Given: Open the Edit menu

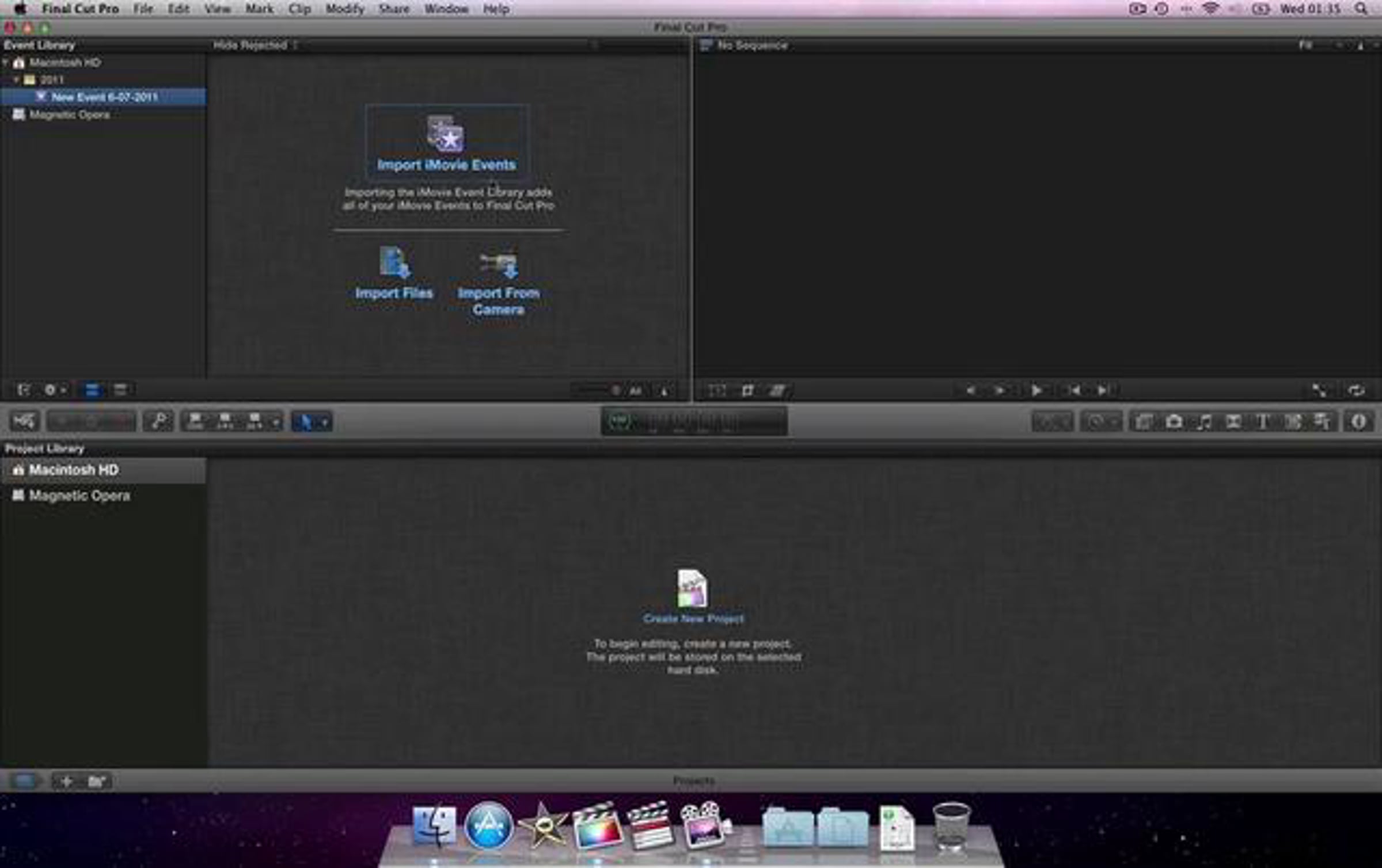Looking at the screenshot, I should click(x=179, y=9).
